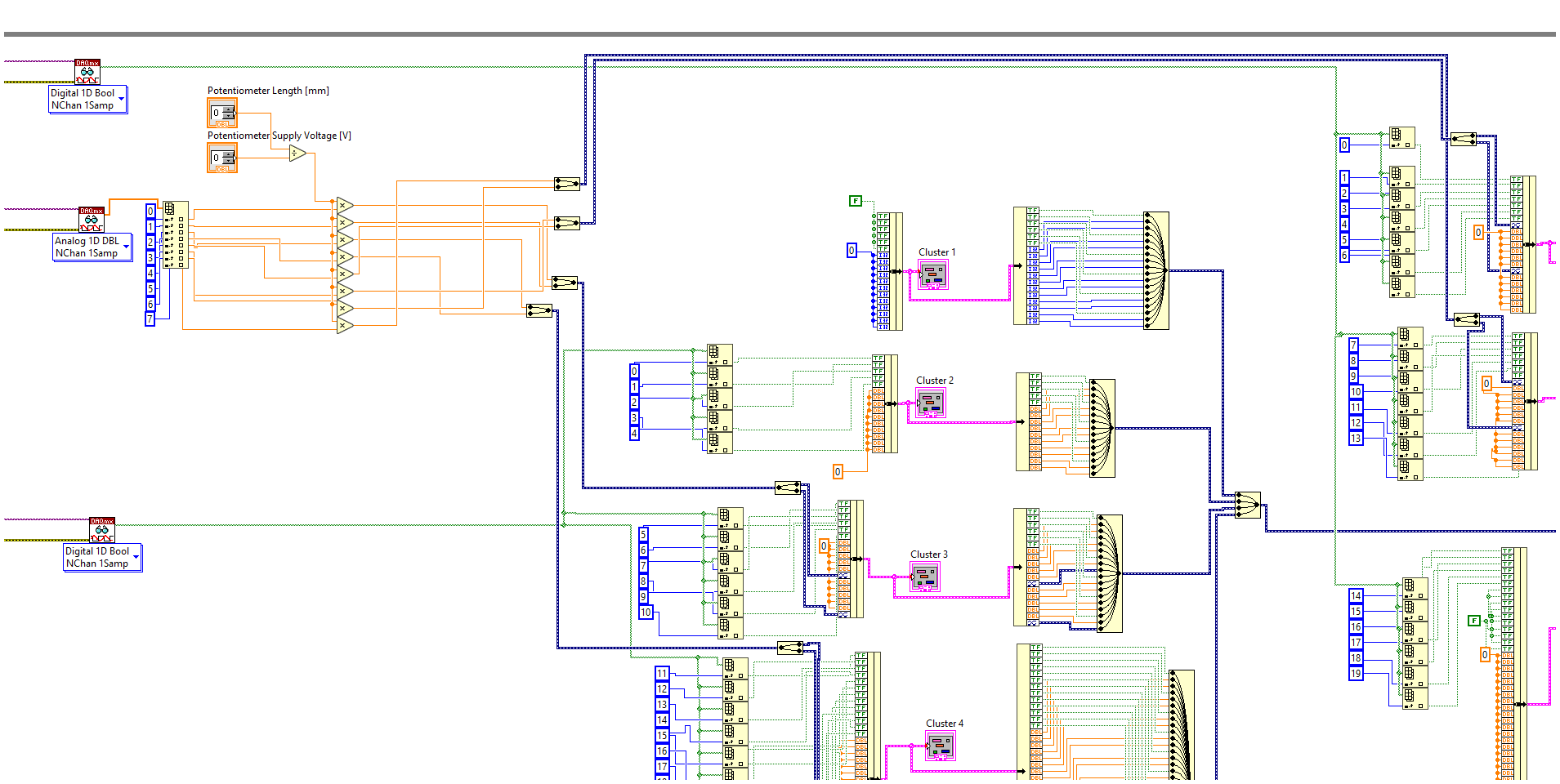Click the index constant 19

(x=1356, y=674)
